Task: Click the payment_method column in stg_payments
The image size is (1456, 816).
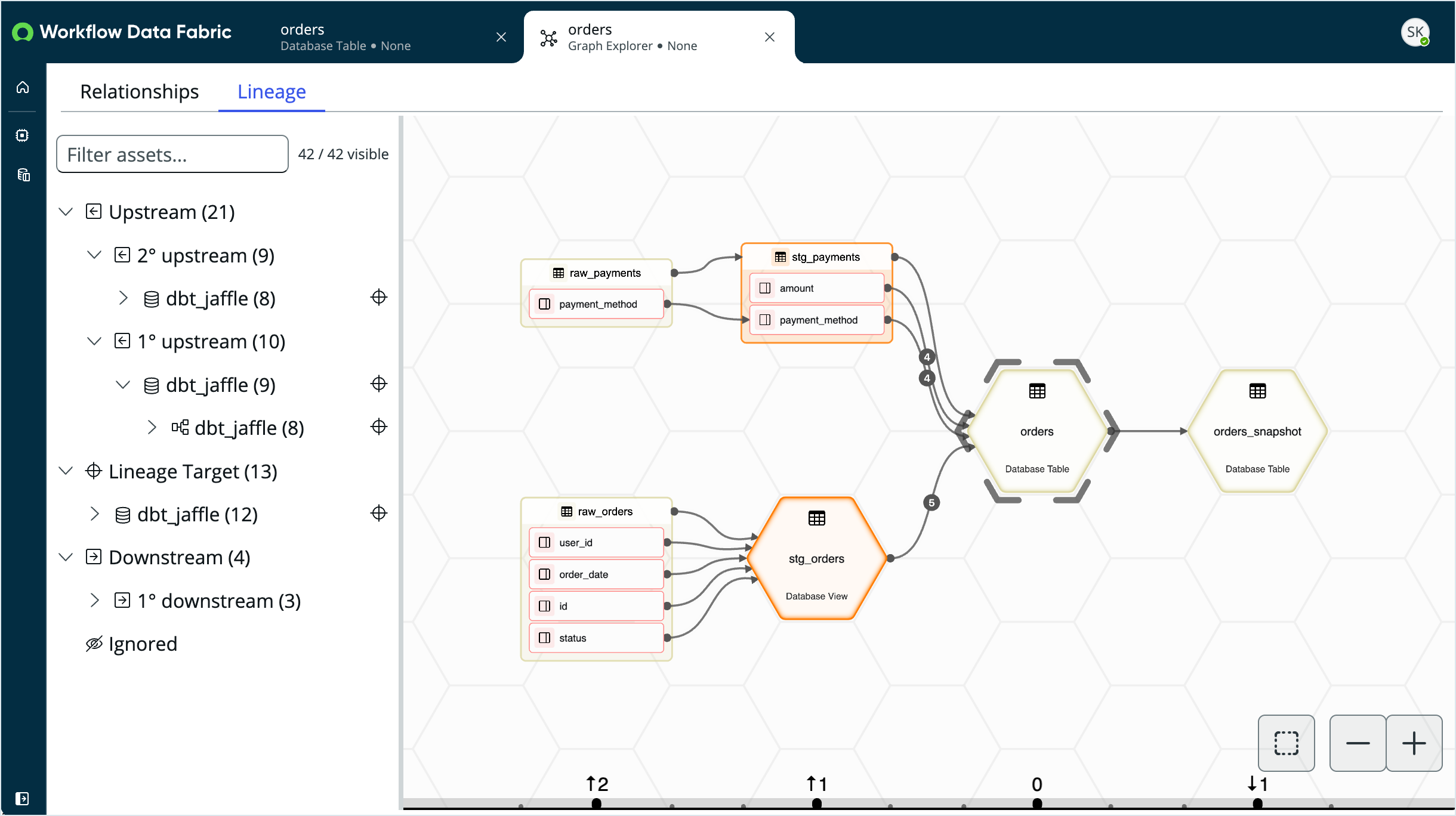Action: tap(816, 320)
